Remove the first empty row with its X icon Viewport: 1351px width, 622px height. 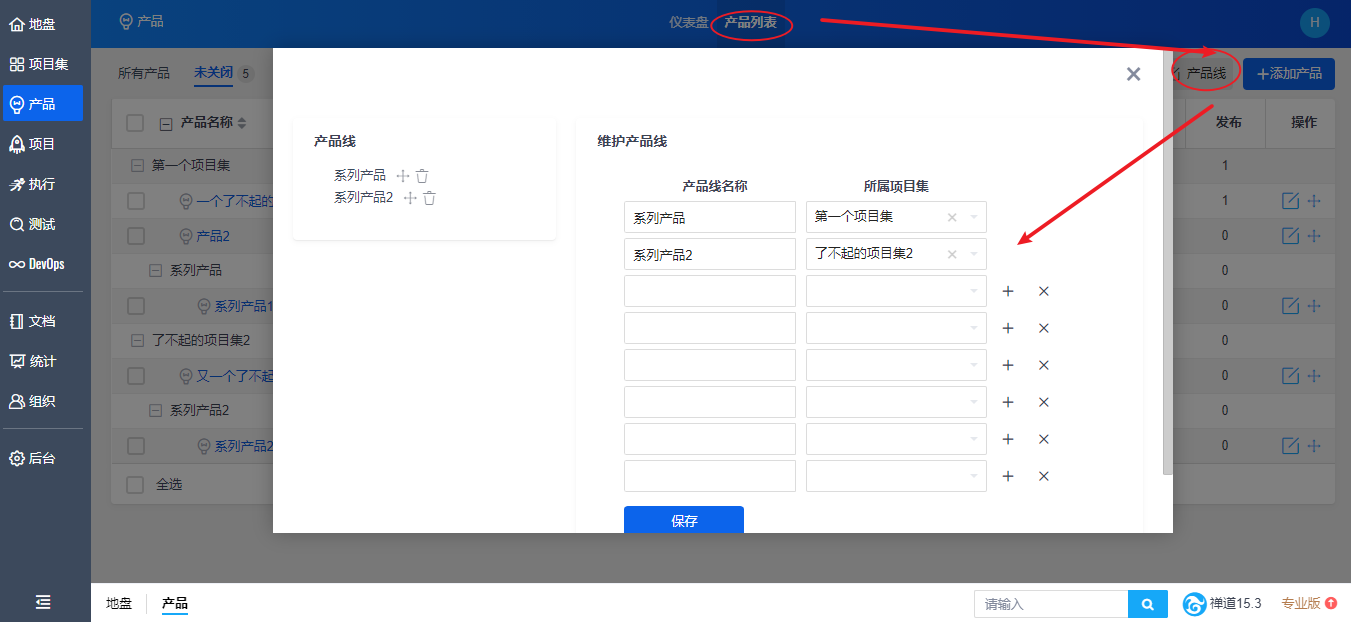click(1044, 291)
